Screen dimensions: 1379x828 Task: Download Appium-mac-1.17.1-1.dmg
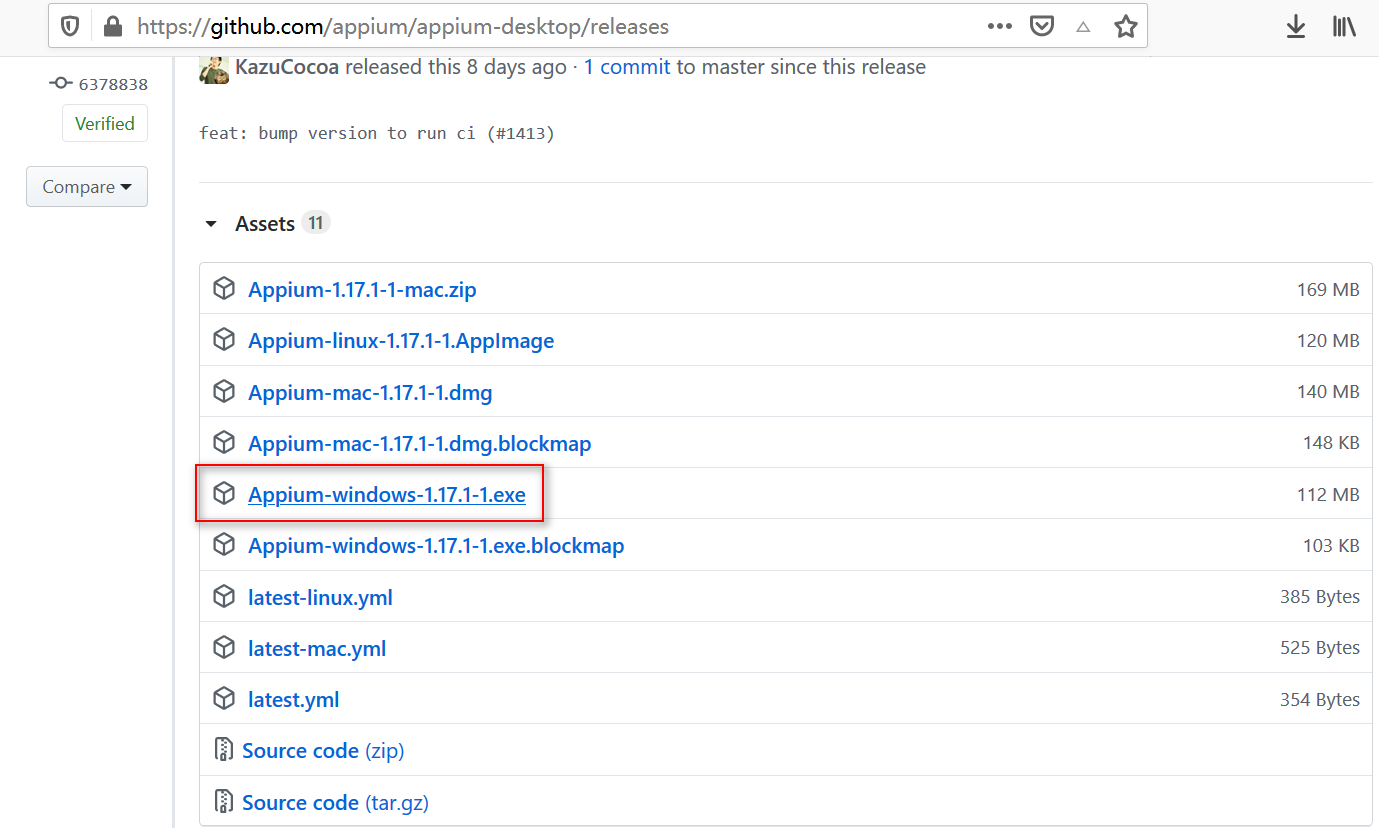(x=370, y=392)
